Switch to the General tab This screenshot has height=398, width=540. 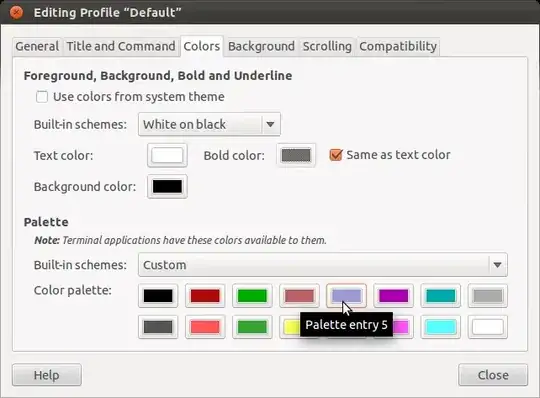(x=37, y=46)
